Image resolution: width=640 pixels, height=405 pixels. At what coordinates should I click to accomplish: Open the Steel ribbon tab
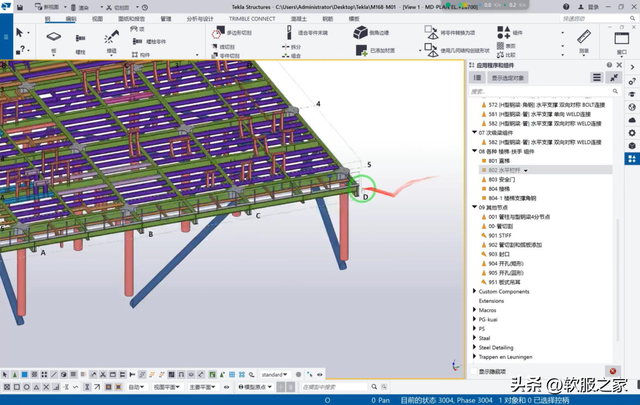(48, 19)
